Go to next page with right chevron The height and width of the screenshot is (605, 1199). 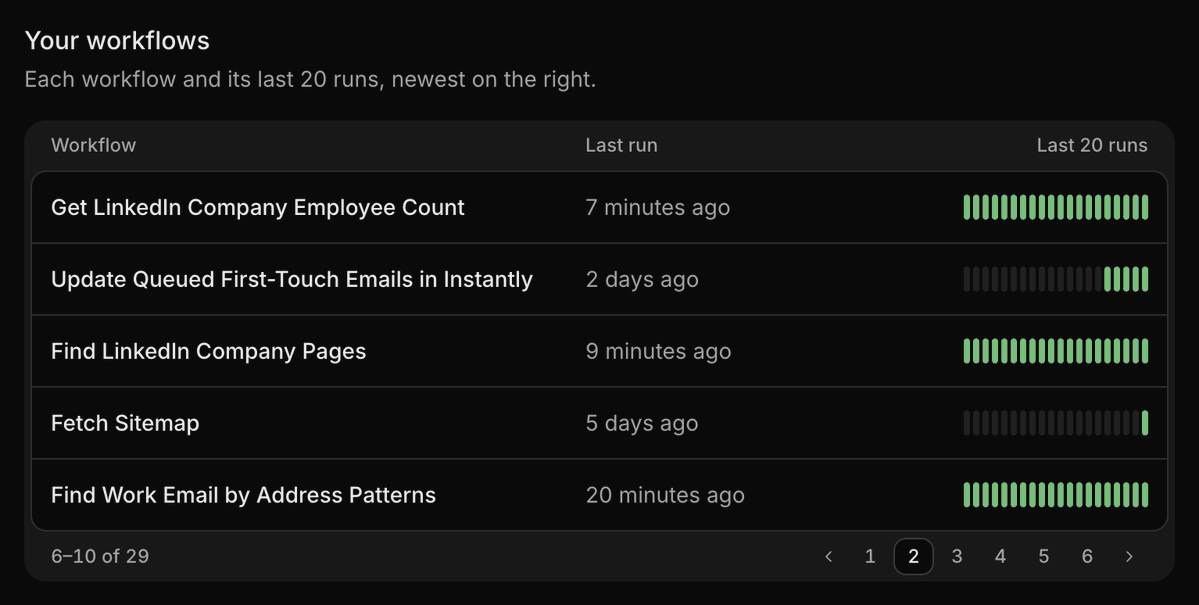click(x=1129, y=557)
